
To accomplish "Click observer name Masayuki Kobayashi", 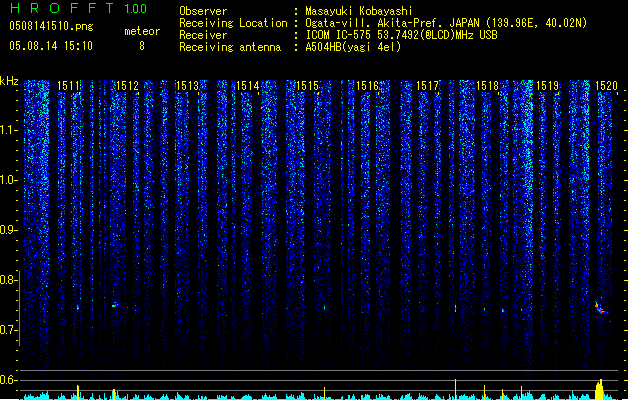I will click(359, 11).
